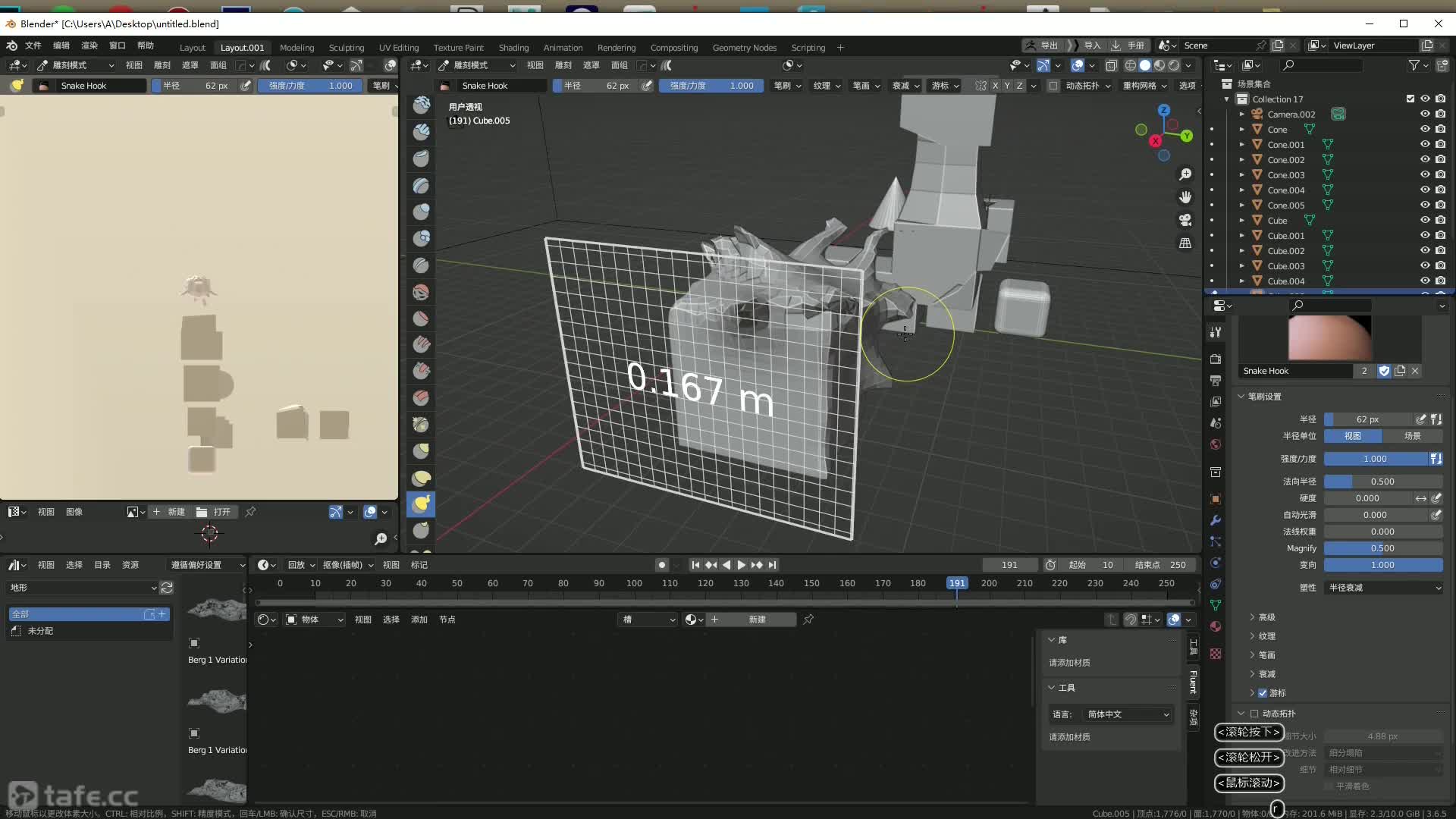Toggle auto keying record button

662,565
